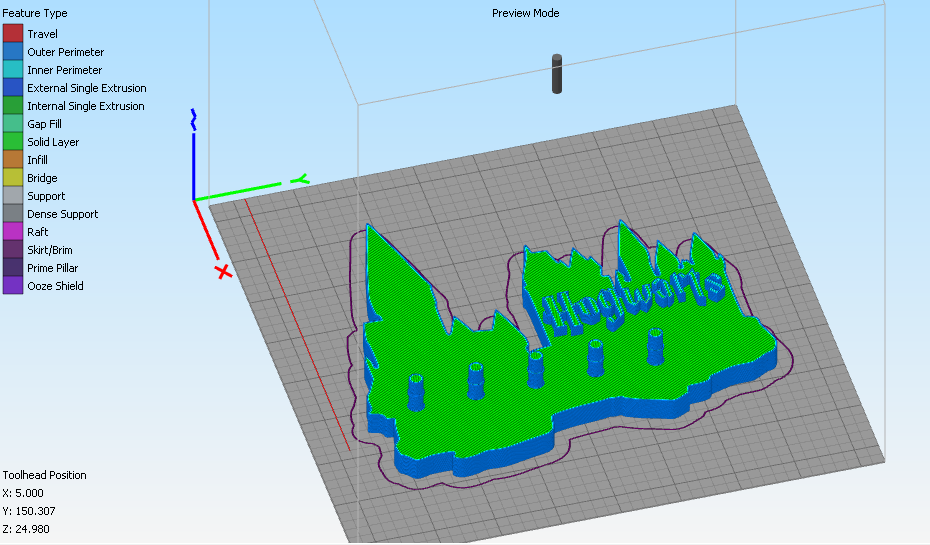930x545 pixels.
Task: Click the Internal Single Extrusion swatch
Action: pos(13,106)
